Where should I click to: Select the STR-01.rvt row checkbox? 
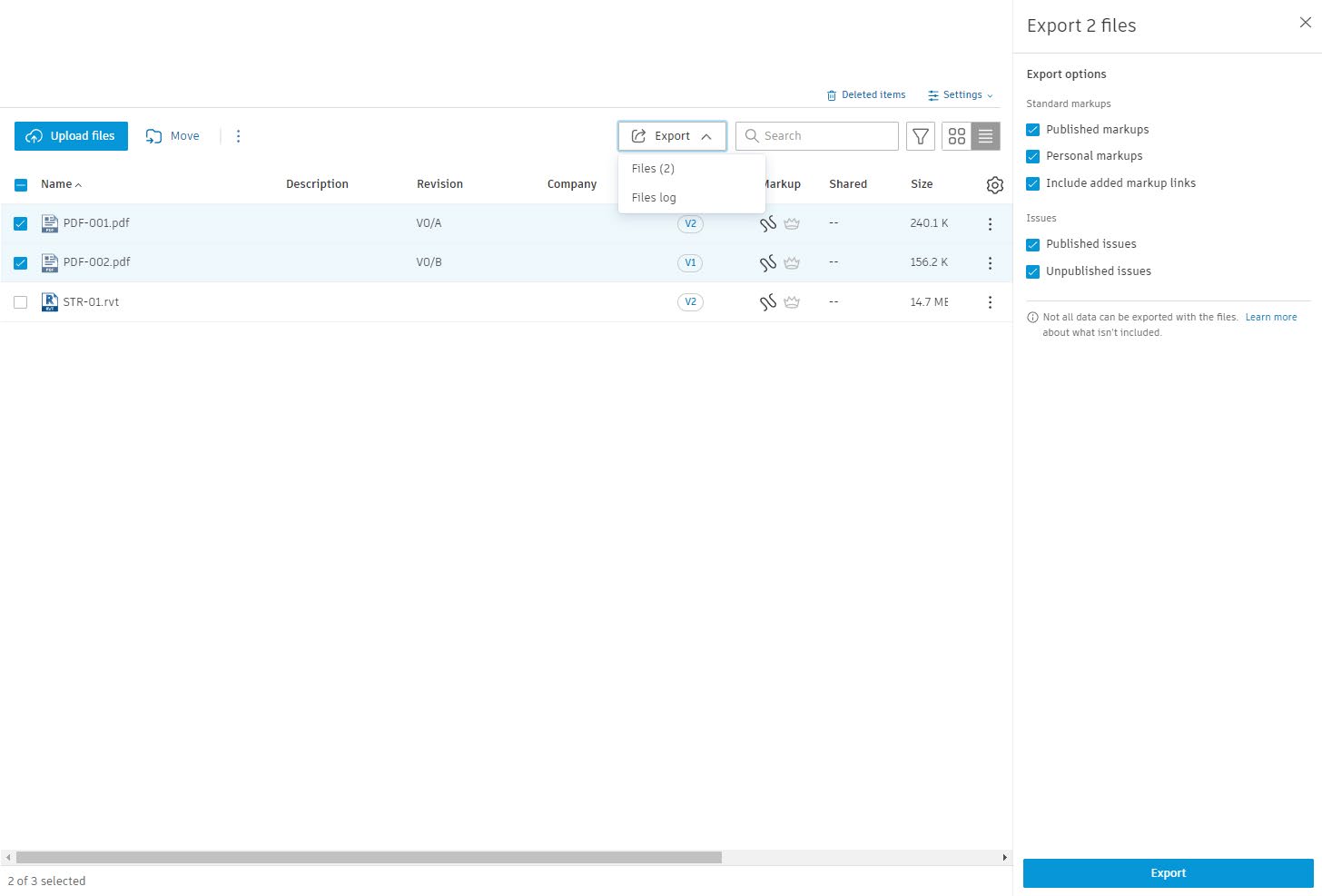(x=21, y=302)
